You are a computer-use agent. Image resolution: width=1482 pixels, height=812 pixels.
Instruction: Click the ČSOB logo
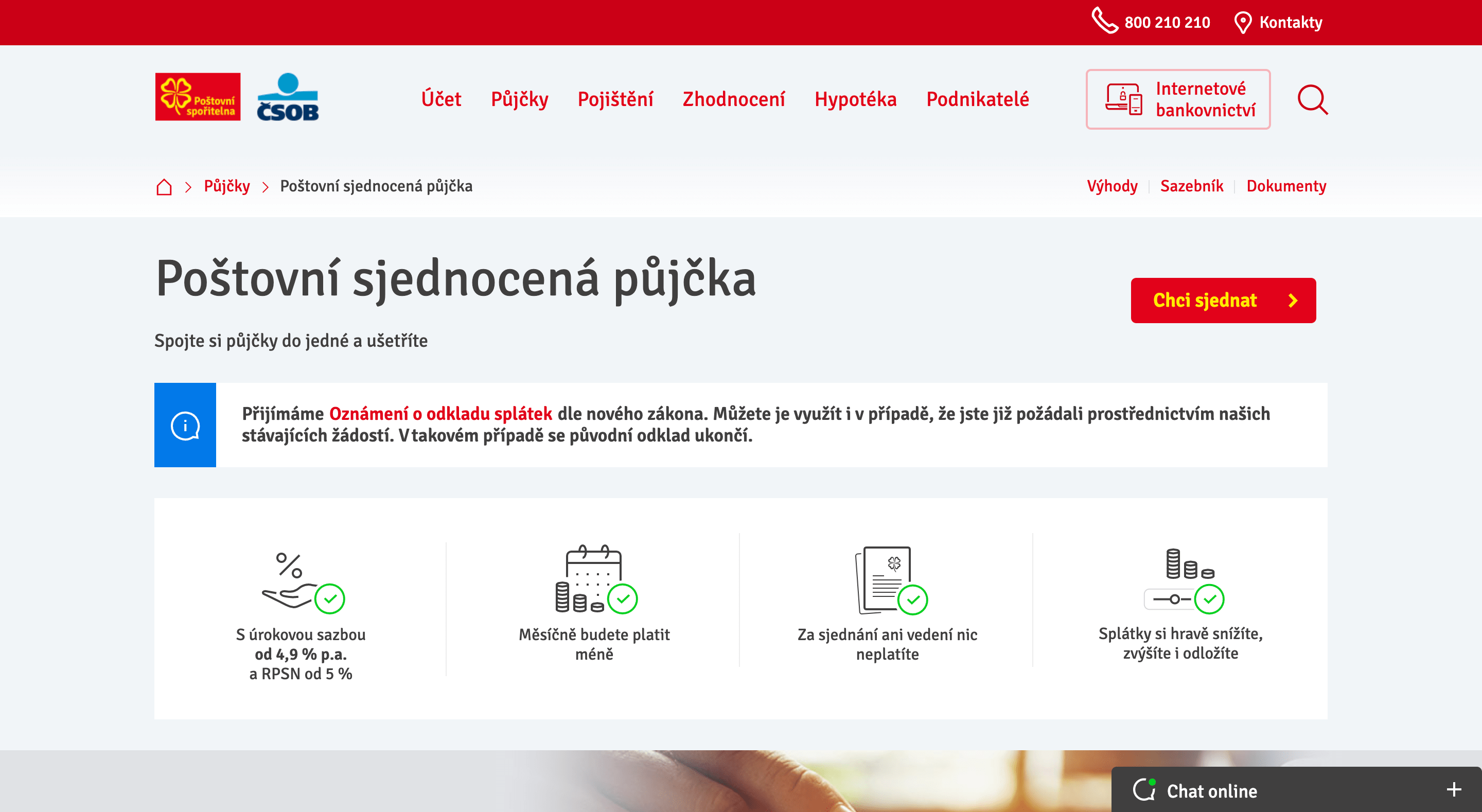[x=288, y=97]
